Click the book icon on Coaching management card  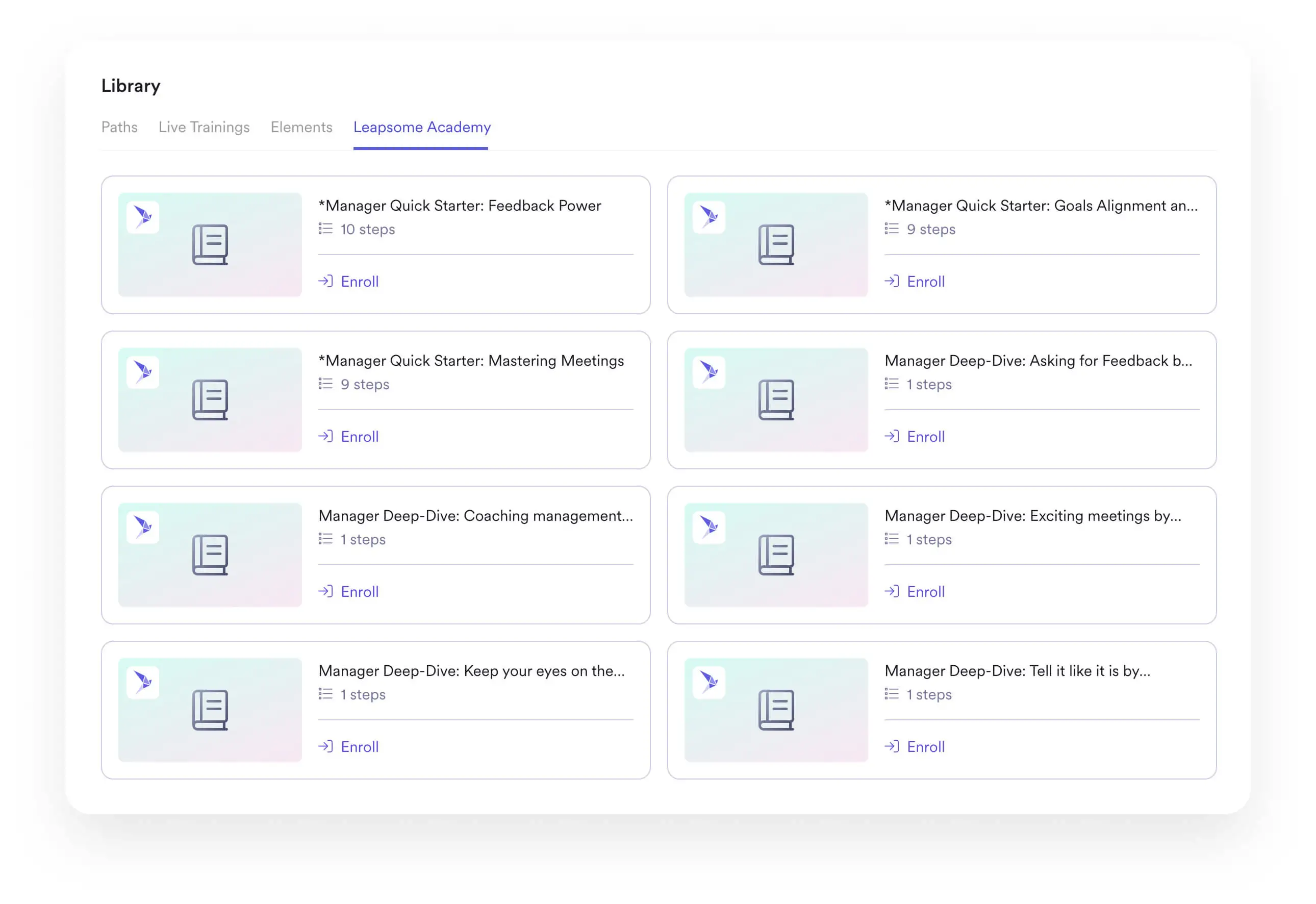(210, 555)
